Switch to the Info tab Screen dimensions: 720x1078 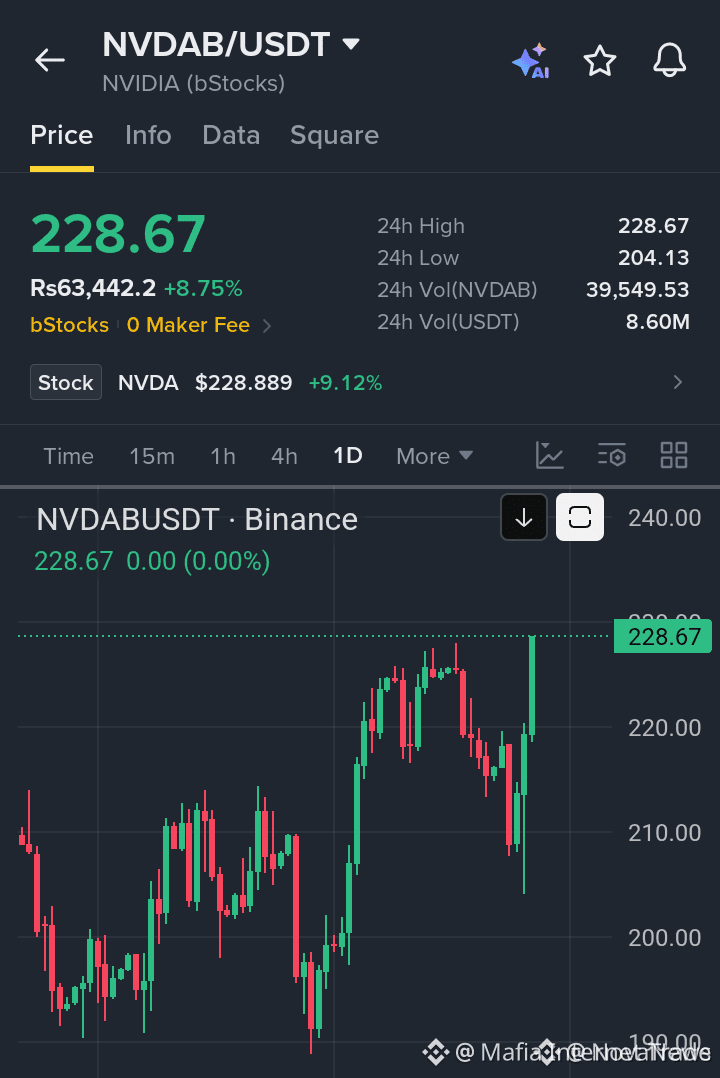pos(148,135)
